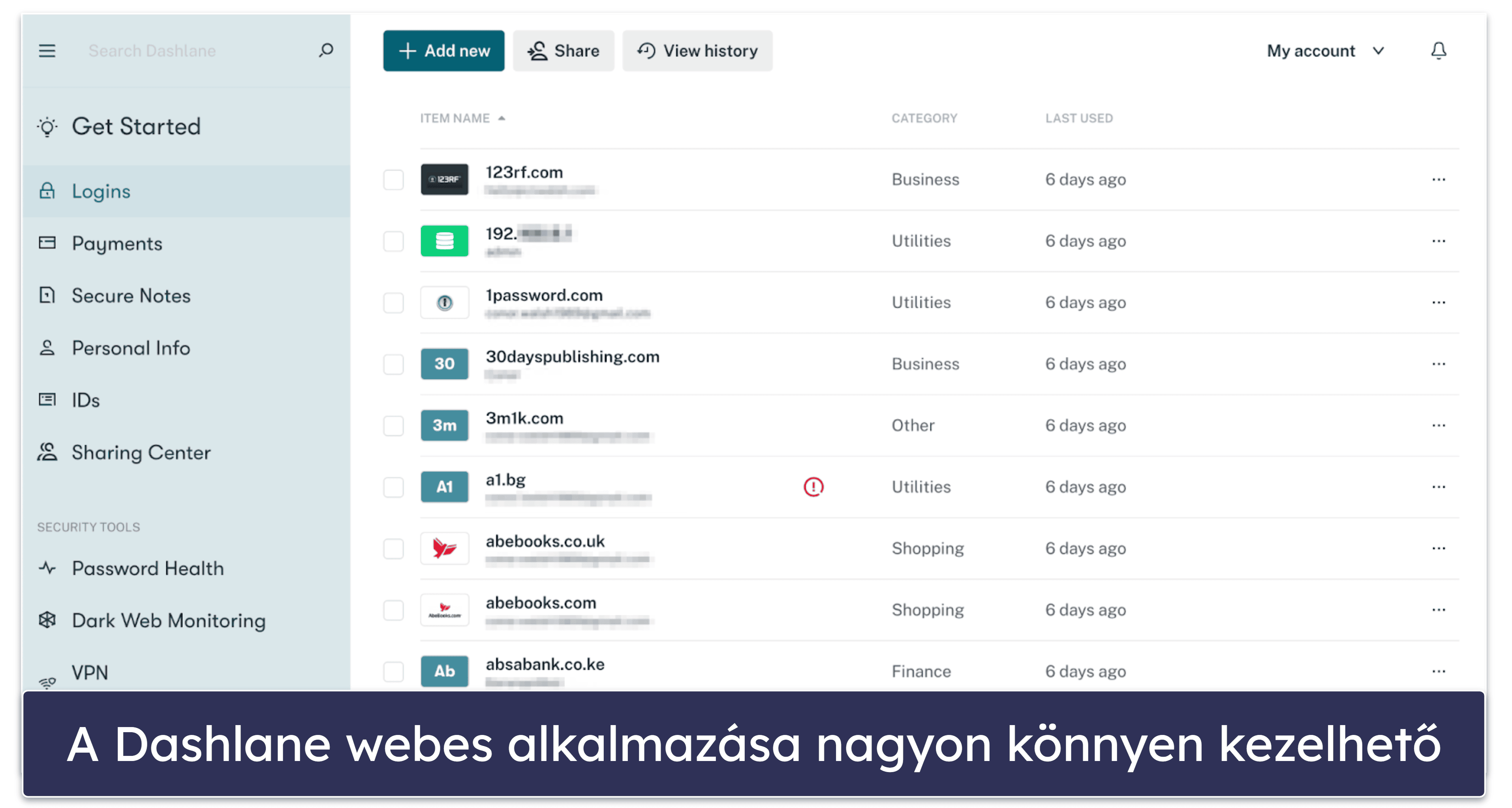Click the Ab icon for absabank.co.ke
1512x808 pixels.
[x=444, y=671]
